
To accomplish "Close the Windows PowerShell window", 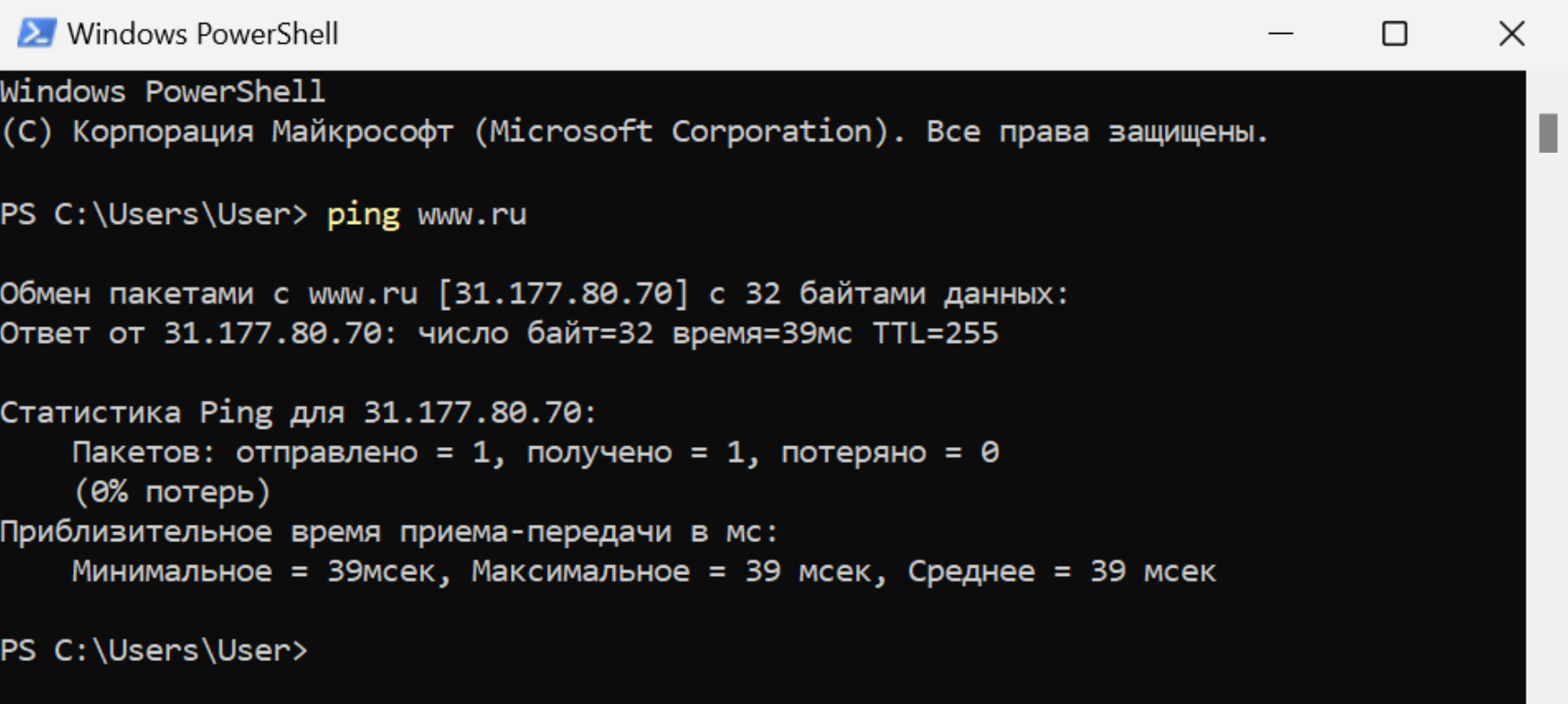I will pos(1511,34).
